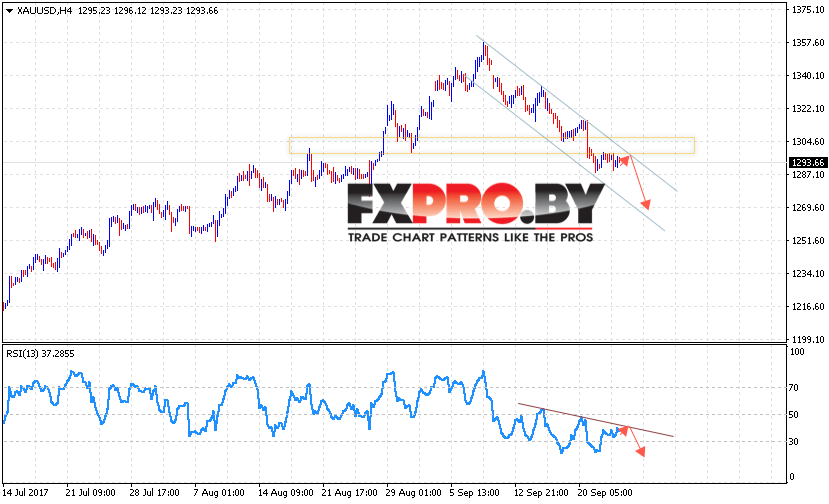Select the orange resistance zone rectangle
This screenshot has width=829, height=504.
(492, 145)
